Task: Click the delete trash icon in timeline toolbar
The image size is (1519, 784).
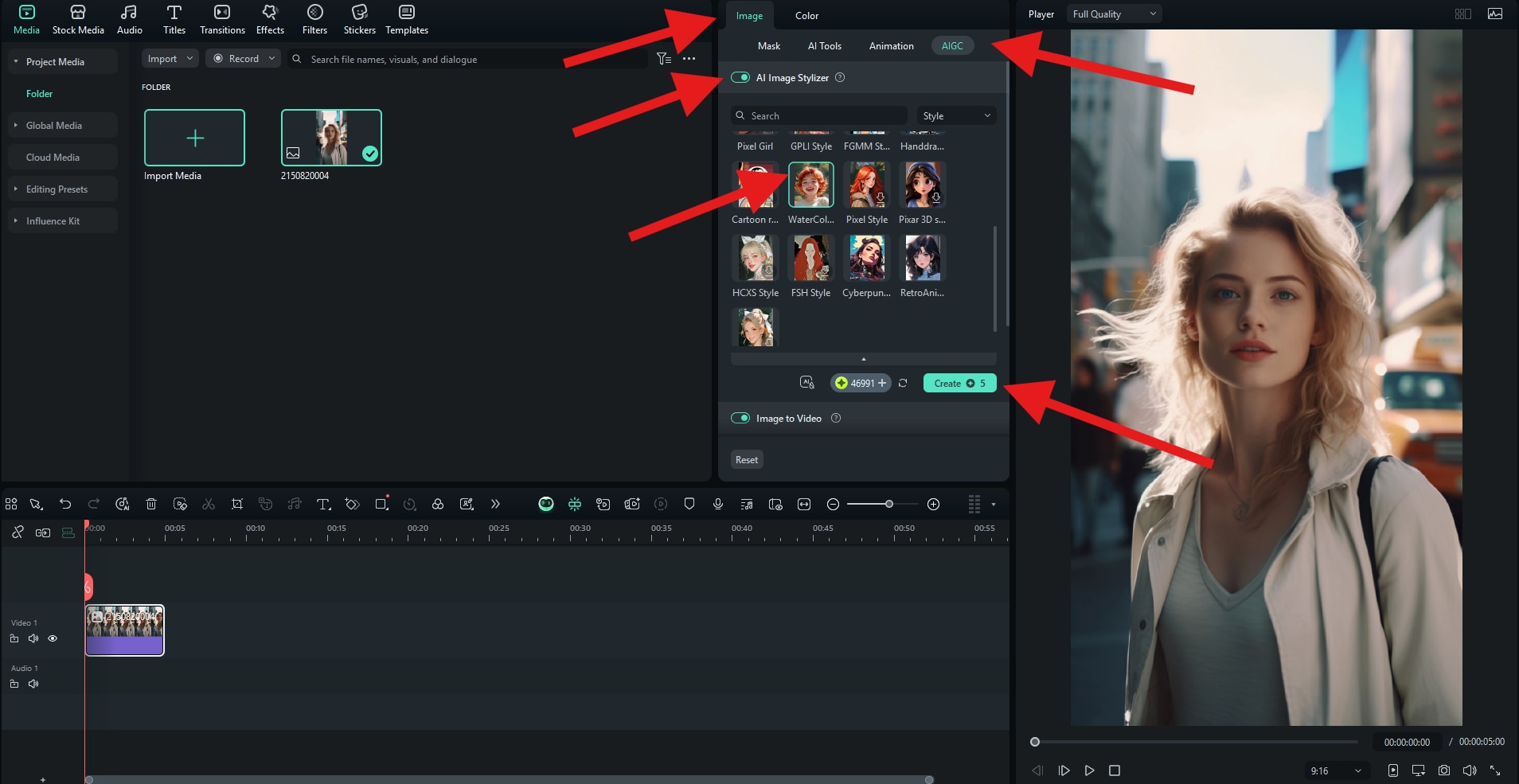Action: (x=151, y=504)
